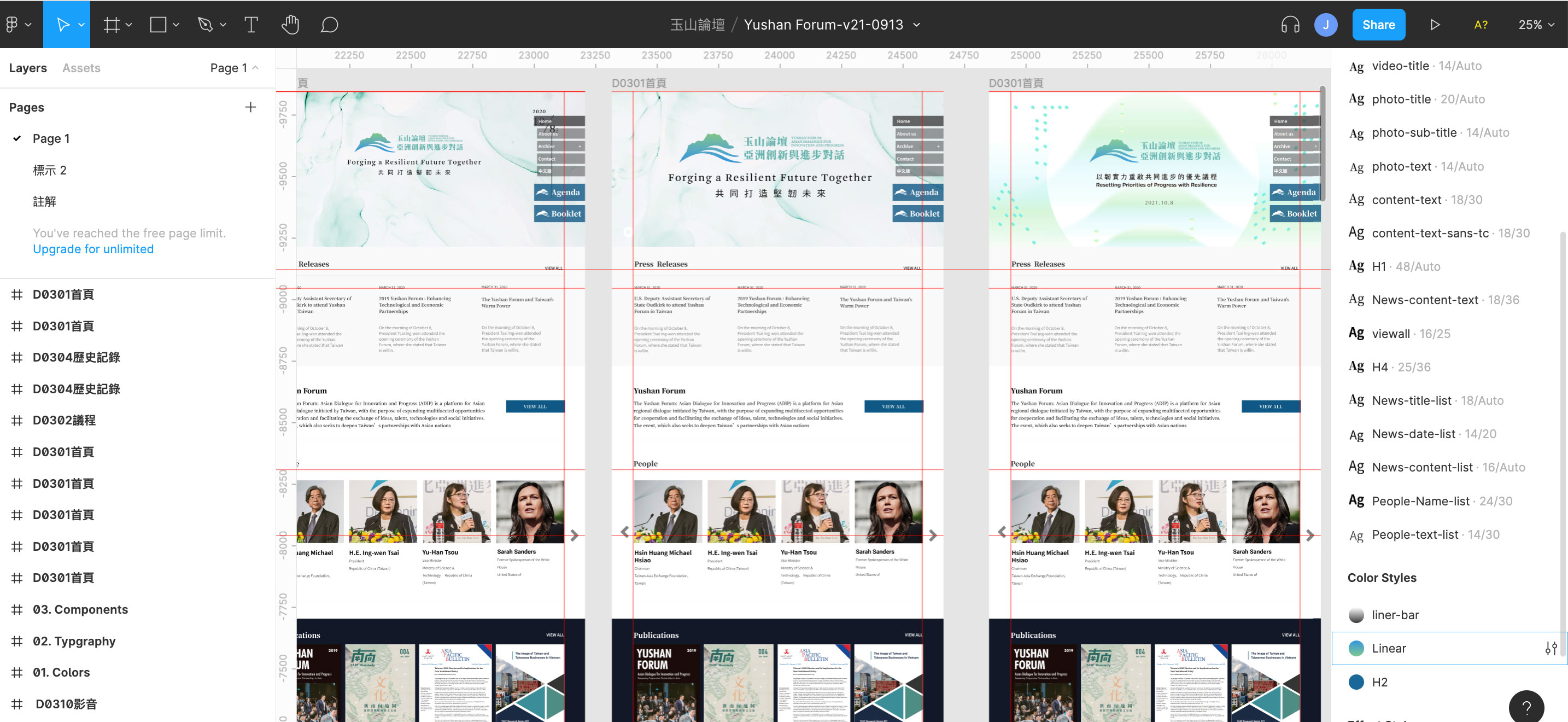Select the Rectangle shape tool
The width and height of the screenshot is (1568, 722).
point(158,25)
